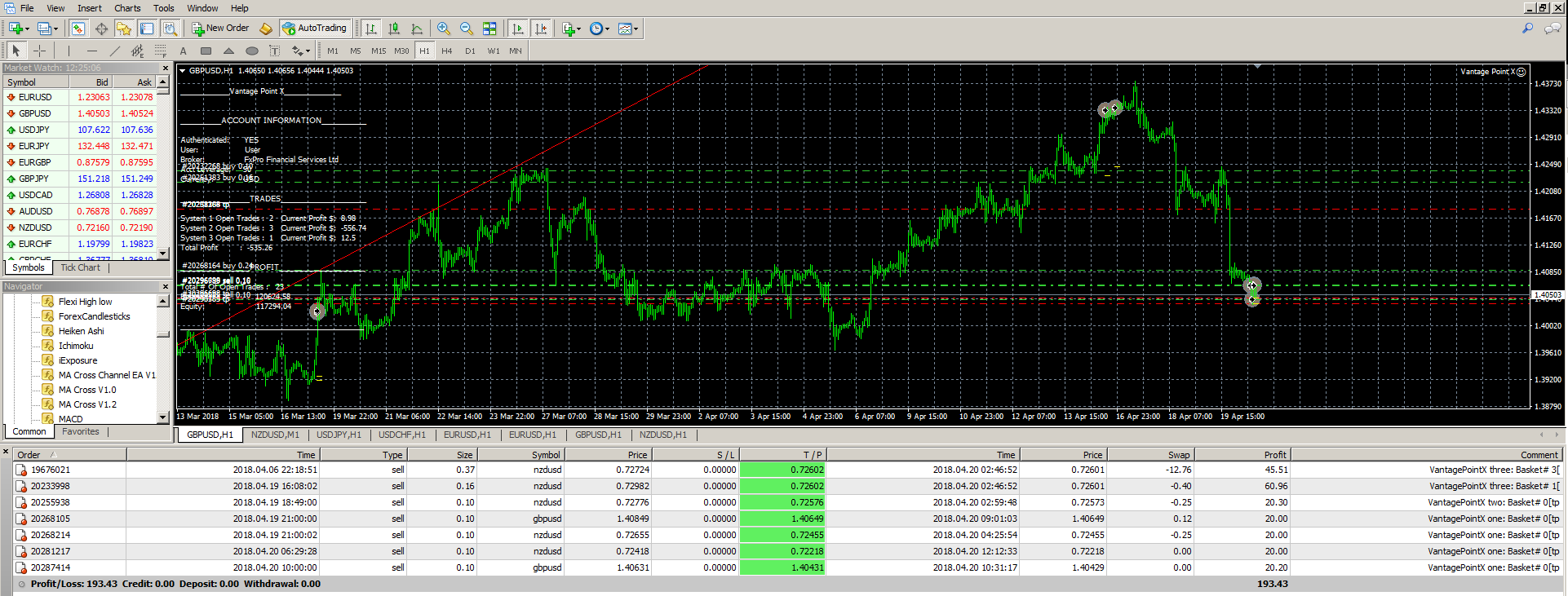Toggle the AutoTrading button
The image size is (1568, 596).
(315, 28)
